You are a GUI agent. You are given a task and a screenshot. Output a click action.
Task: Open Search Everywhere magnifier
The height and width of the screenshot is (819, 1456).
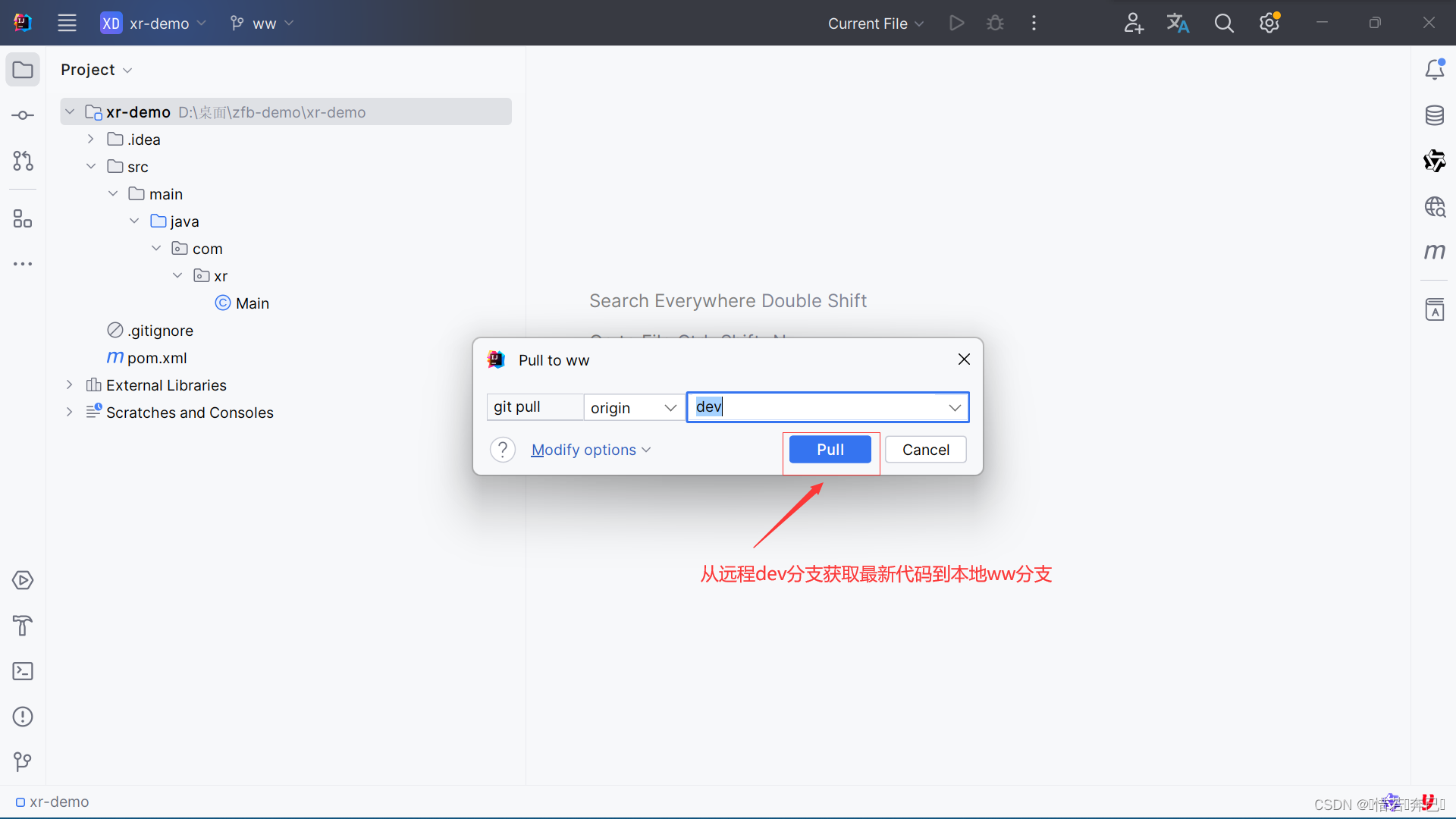tap(1224, 23)
